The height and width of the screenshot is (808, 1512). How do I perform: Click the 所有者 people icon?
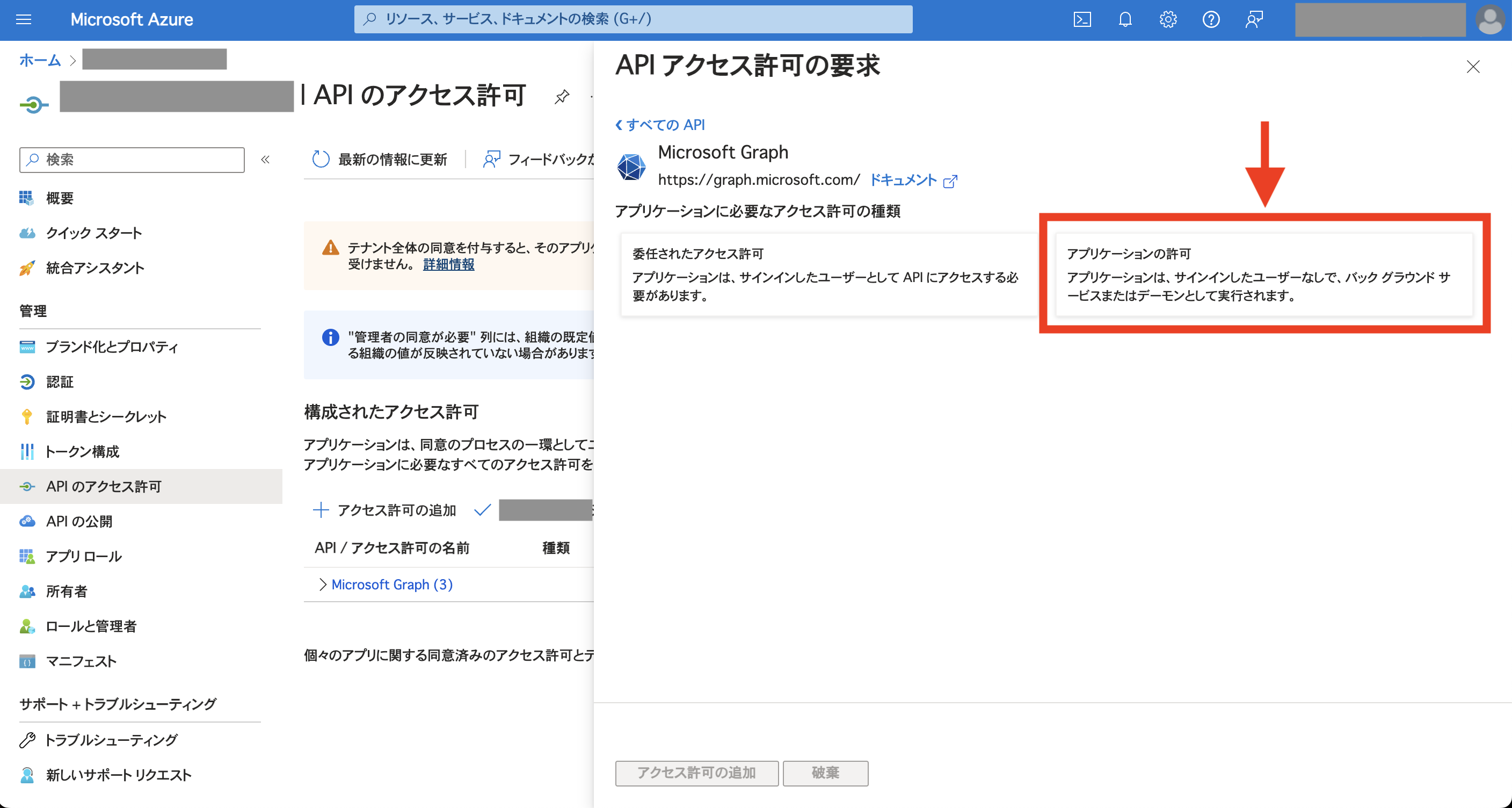tap(27, 591)
